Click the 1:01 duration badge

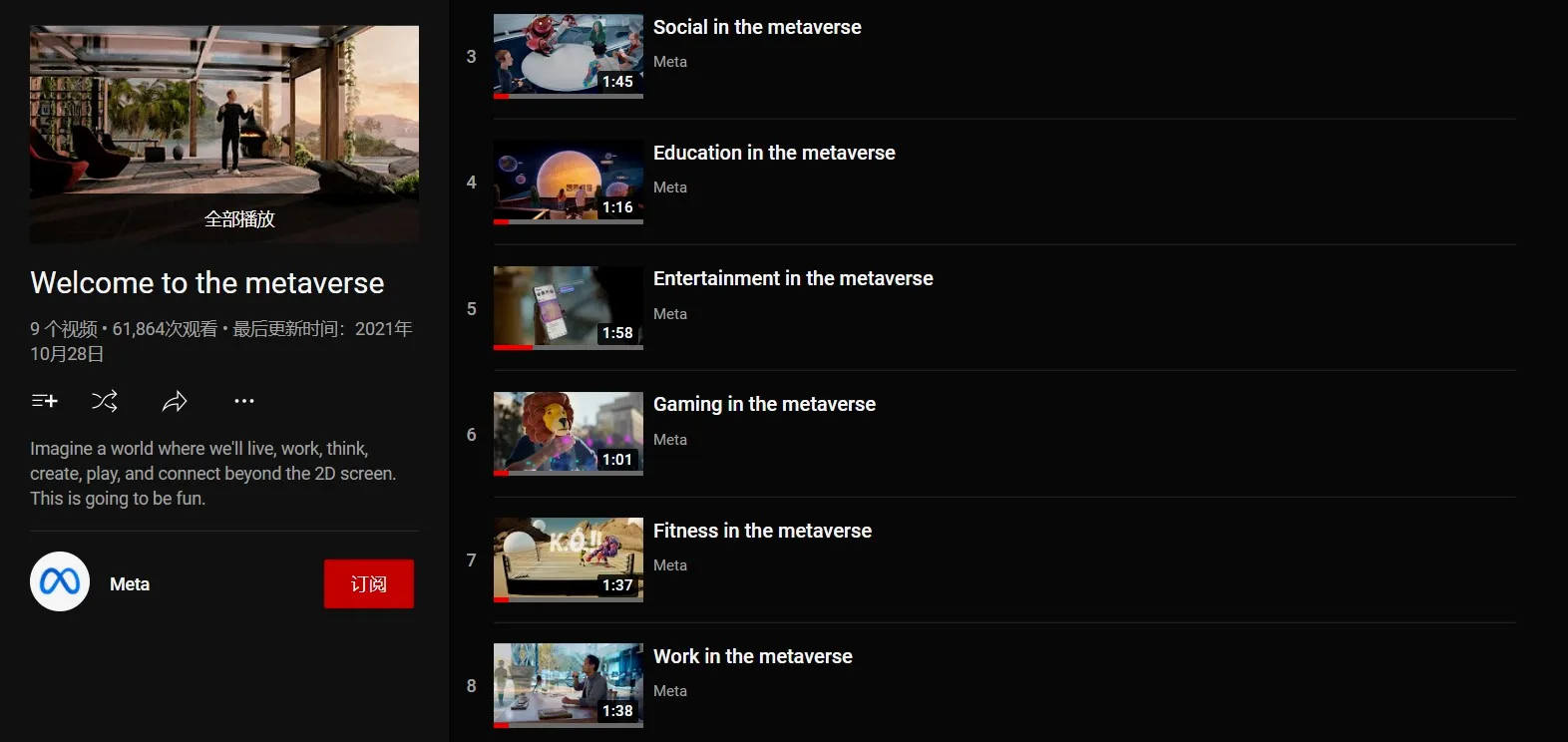(x=617, y=460)
